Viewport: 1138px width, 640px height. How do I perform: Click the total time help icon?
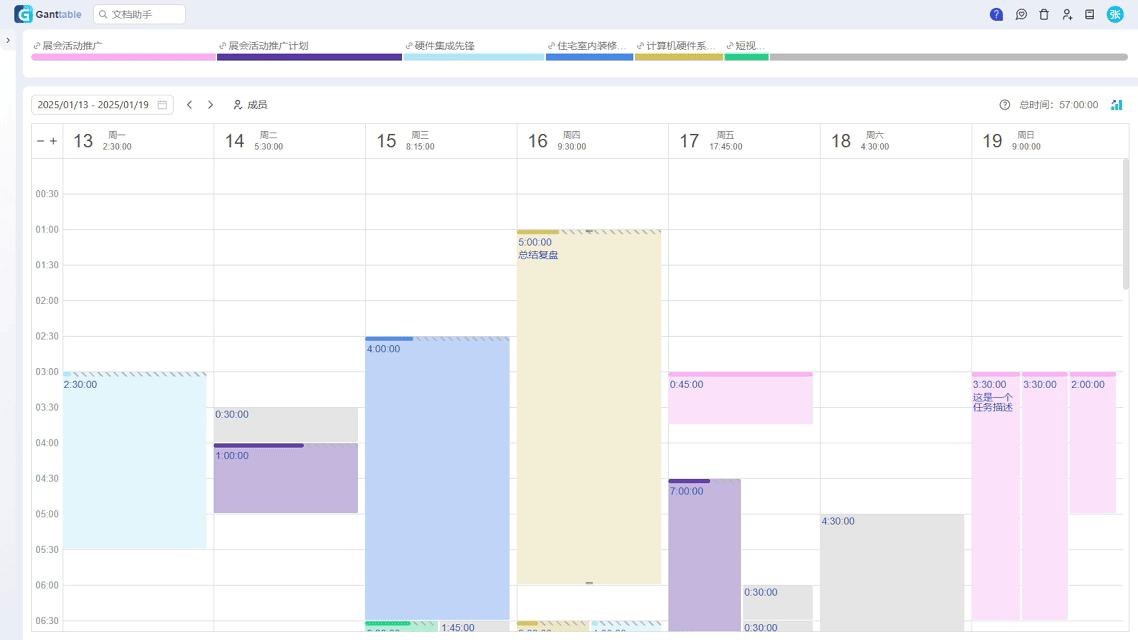point(1005,105)
